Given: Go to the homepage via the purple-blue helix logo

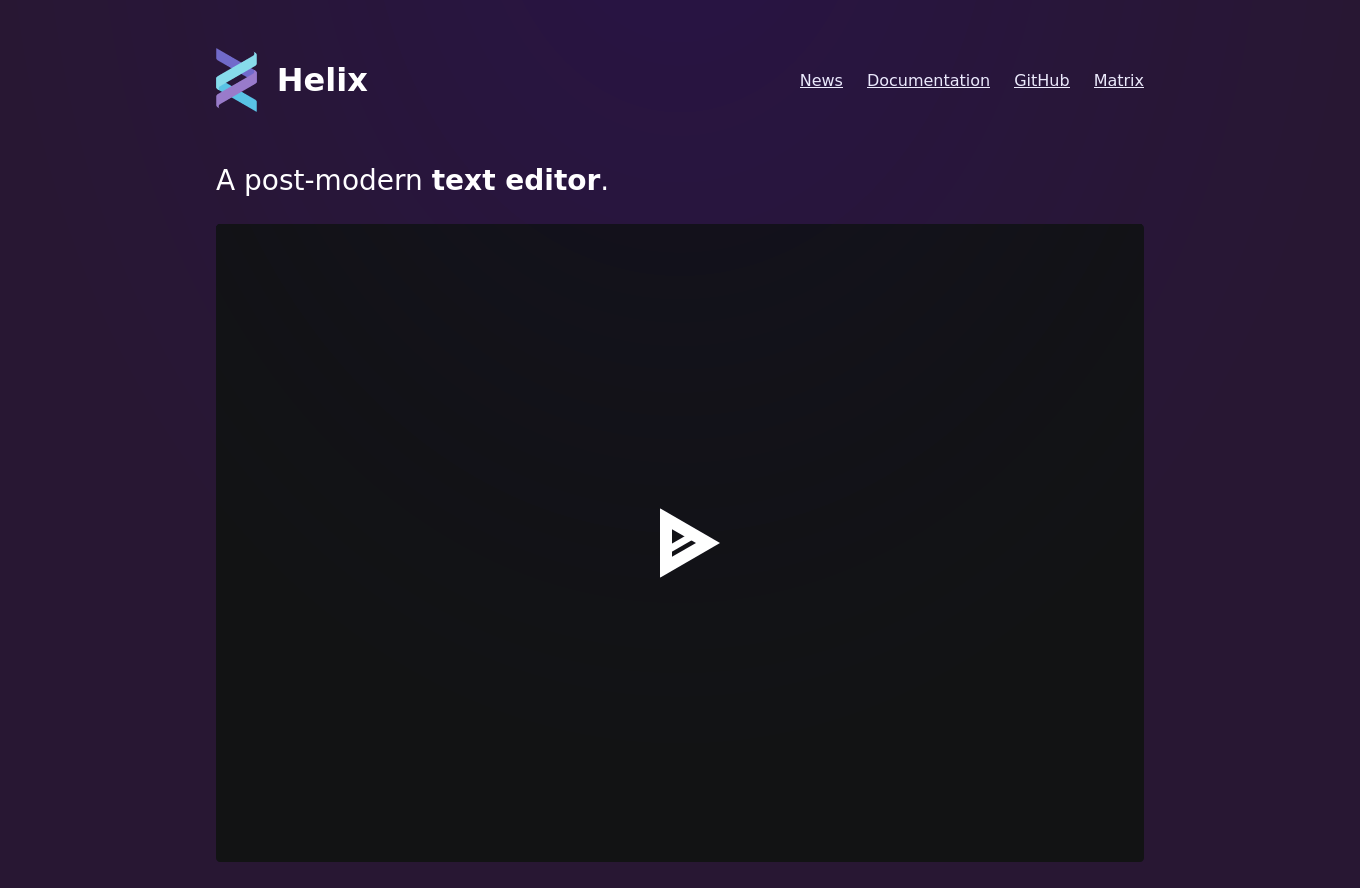Looking at the screenshot, I should coord(236,80).
